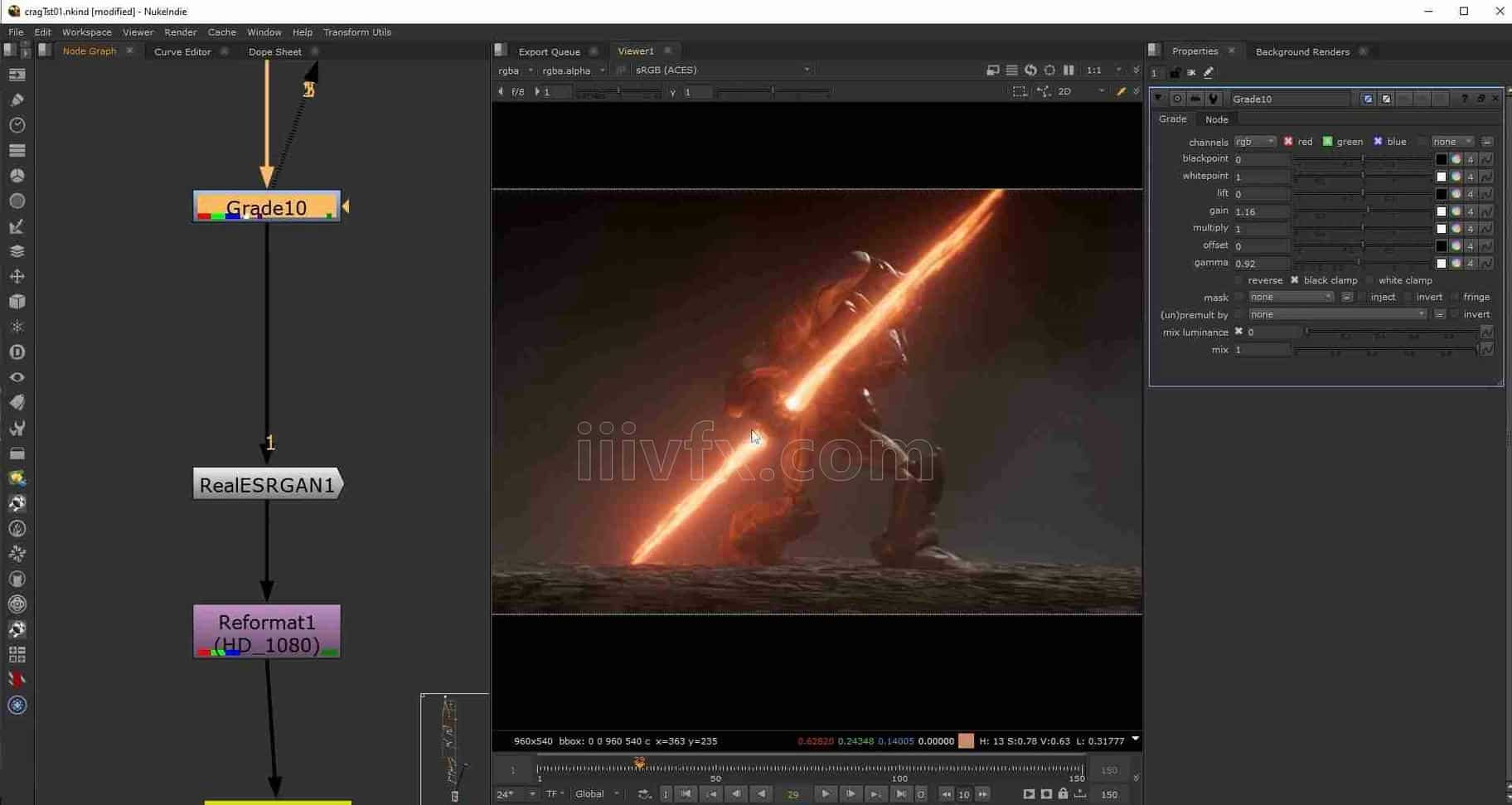Click the gamma slider
Screen dimensions: 1512x805
point(1364,263)
